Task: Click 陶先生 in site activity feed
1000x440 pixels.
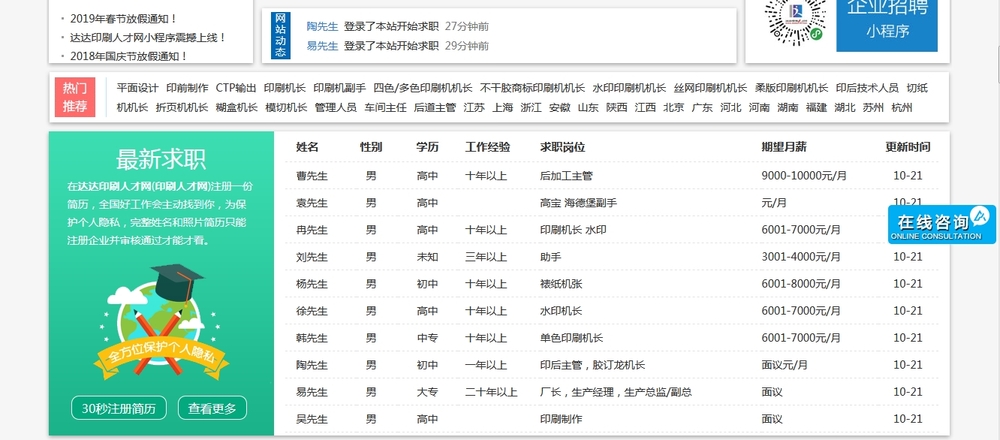Action: pos(322,27)
